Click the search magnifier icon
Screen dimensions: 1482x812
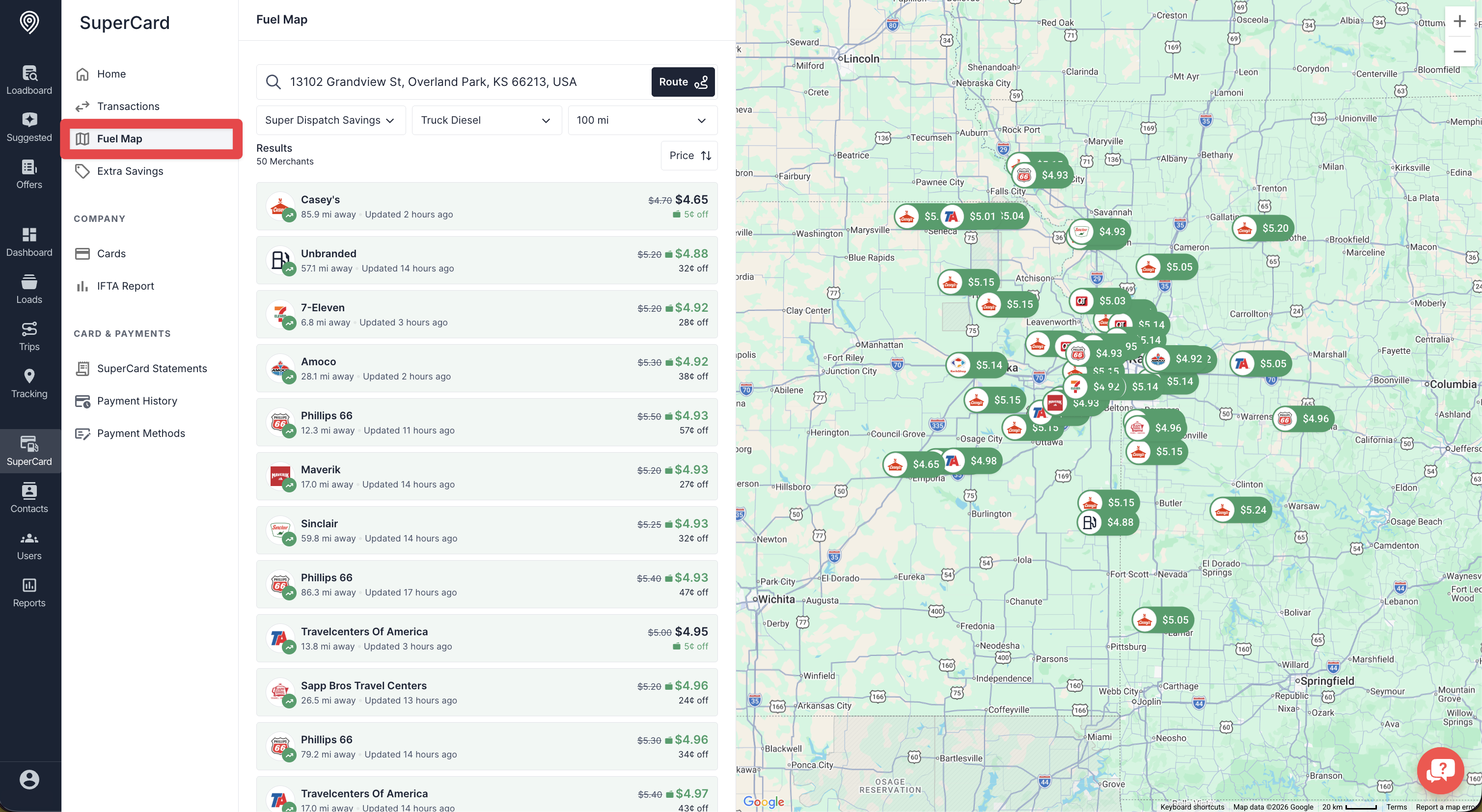(274, 81)
